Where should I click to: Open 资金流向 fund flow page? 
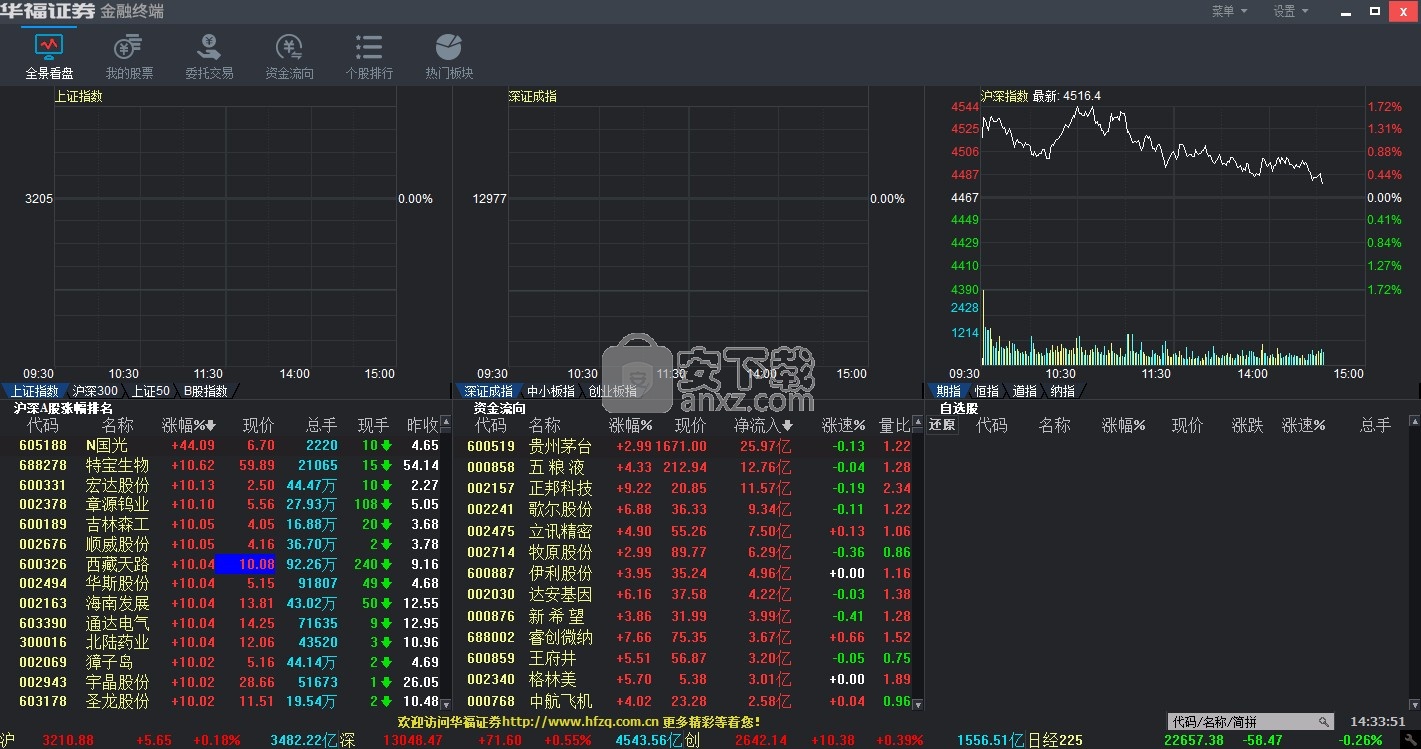pyautogui.click(x=289, y=56)
